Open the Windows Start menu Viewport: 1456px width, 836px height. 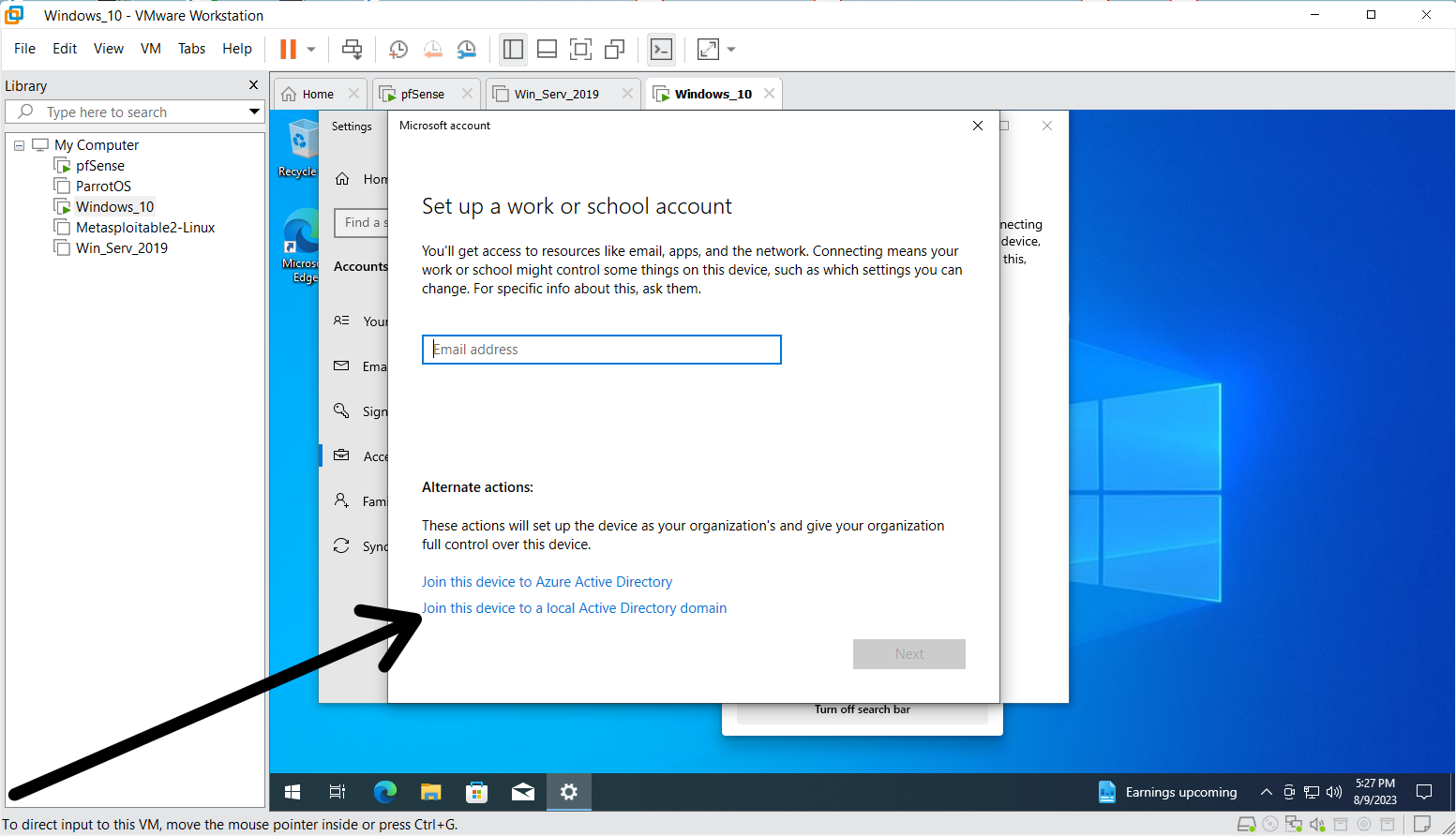click(x=293, y=792)
